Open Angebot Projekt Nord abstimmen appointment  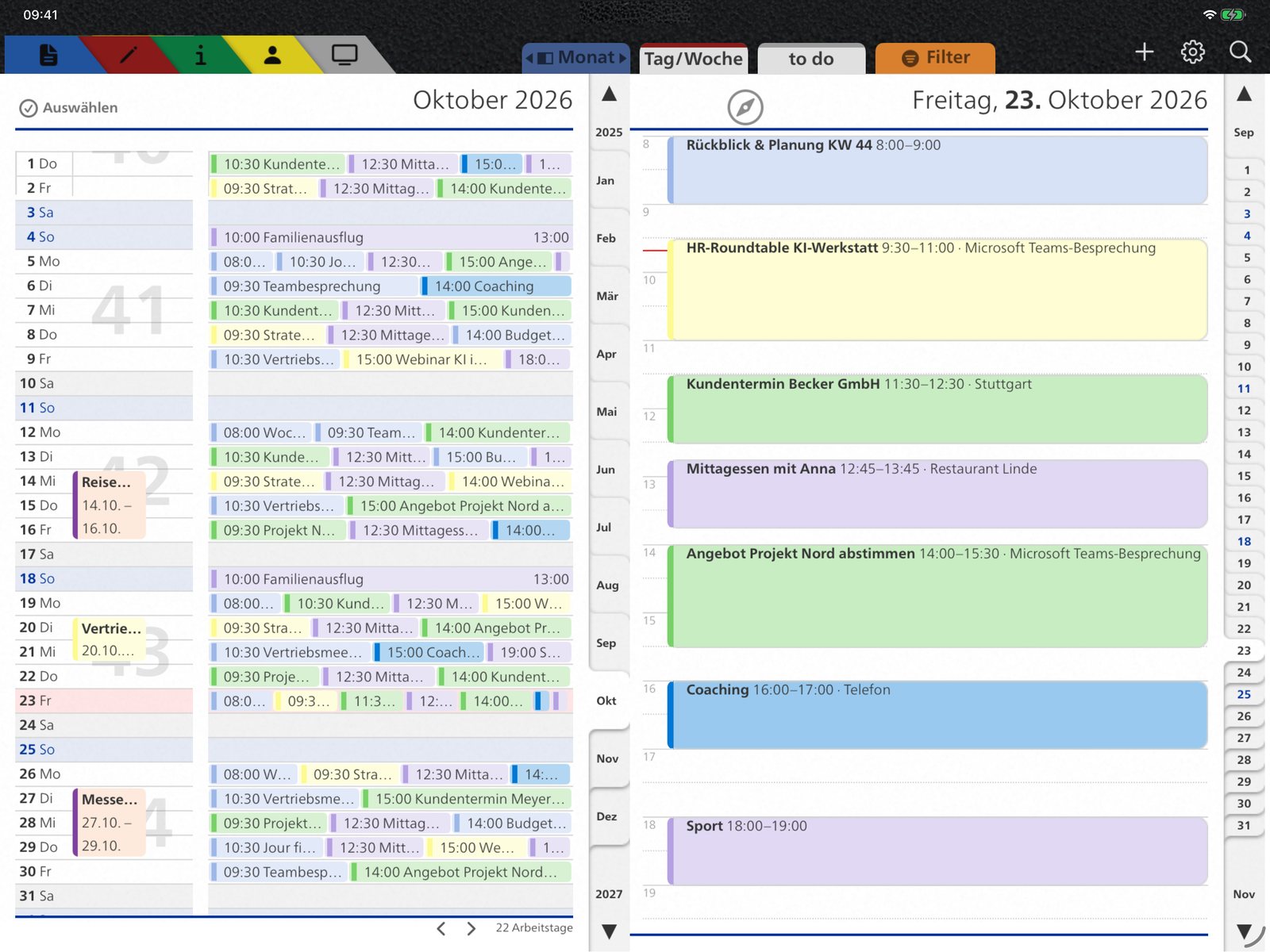(937, 596)
